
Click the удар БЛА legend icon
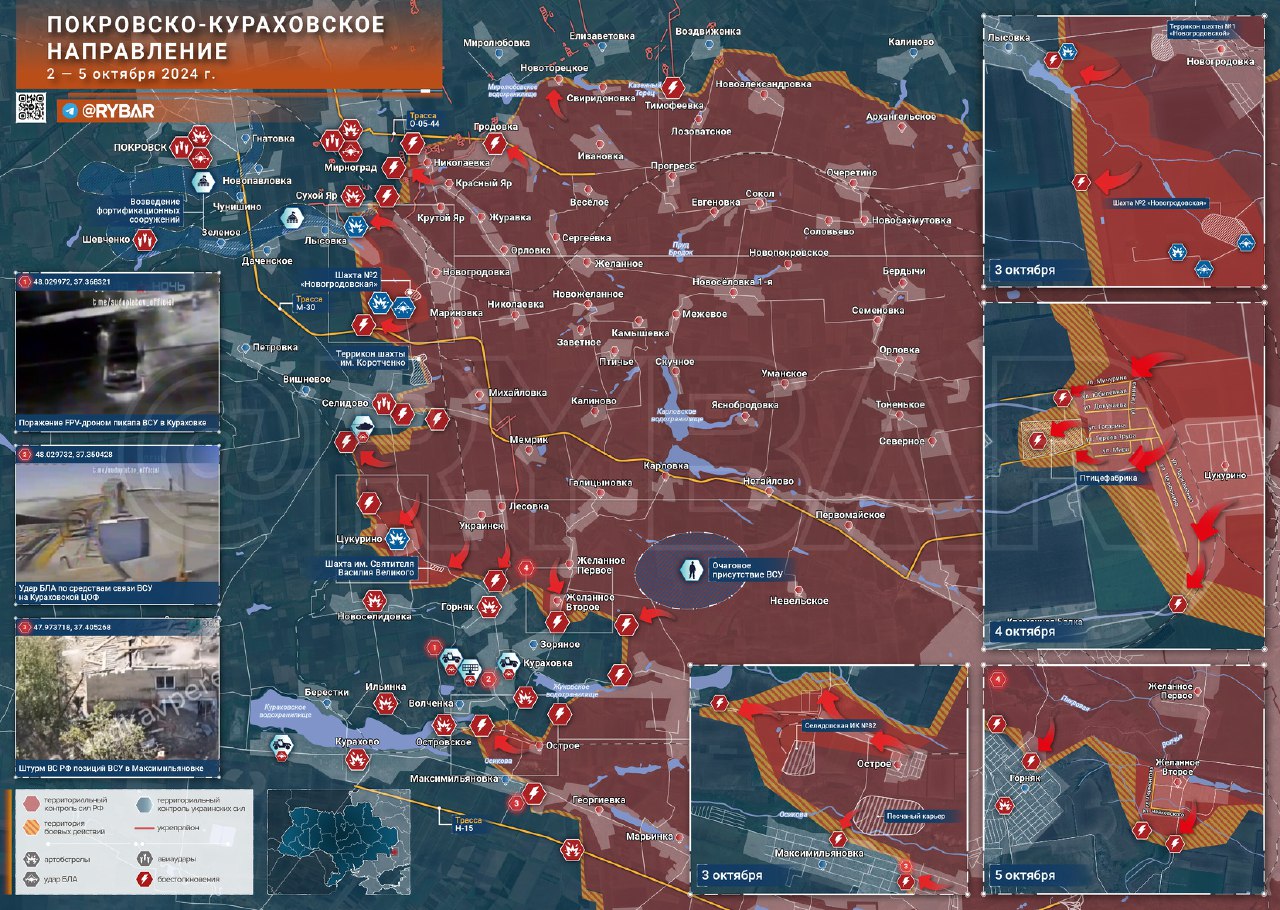pos(30,880)
